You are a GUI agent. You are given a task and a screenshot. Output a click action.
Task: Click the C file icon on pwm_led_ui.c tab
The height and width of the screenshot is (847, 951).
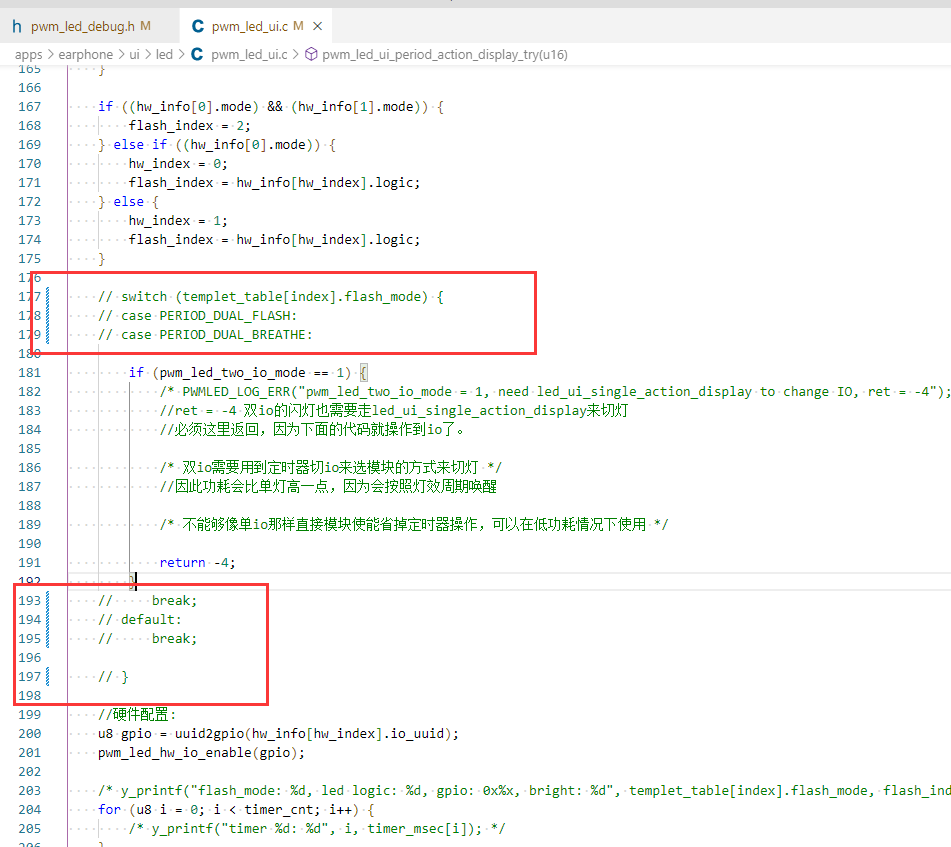click(x=197, y=26)
